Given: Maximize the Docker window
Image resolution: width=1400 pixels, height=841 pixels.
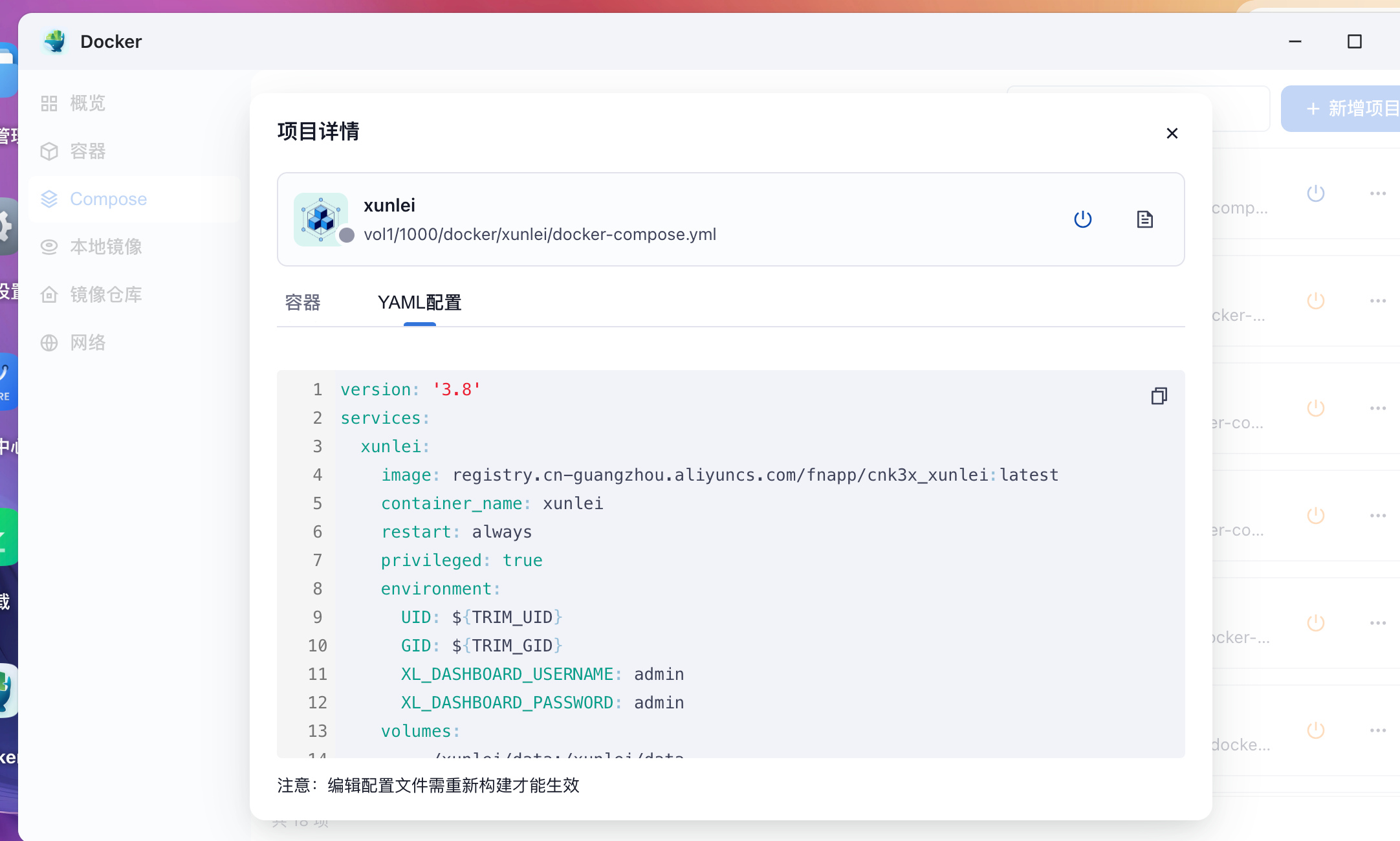Looking at the screenshot, I should tap(1355, 41).
